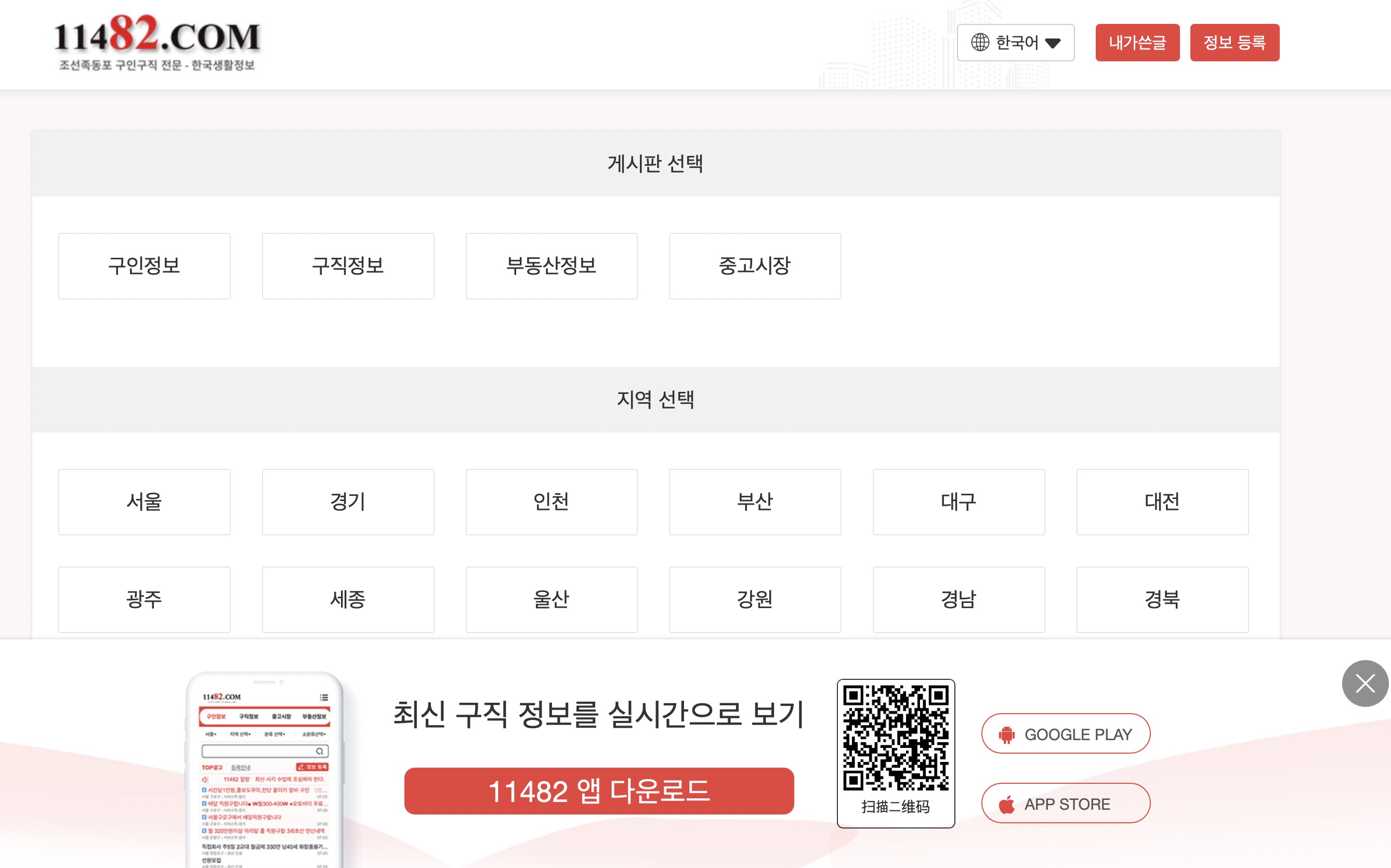This screenshot has height=868, width=1391.
Task: Select the 구인정보 board
Action: click(x=143, y=265)
